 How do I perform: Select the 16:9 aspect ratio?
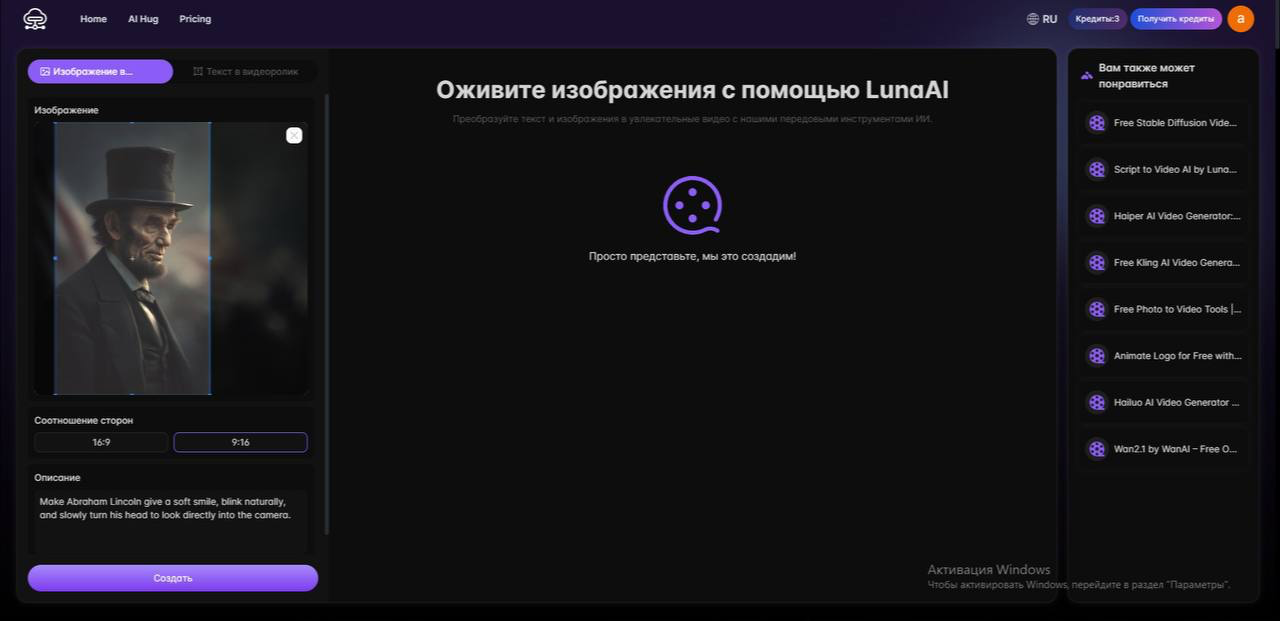[101, 442]
